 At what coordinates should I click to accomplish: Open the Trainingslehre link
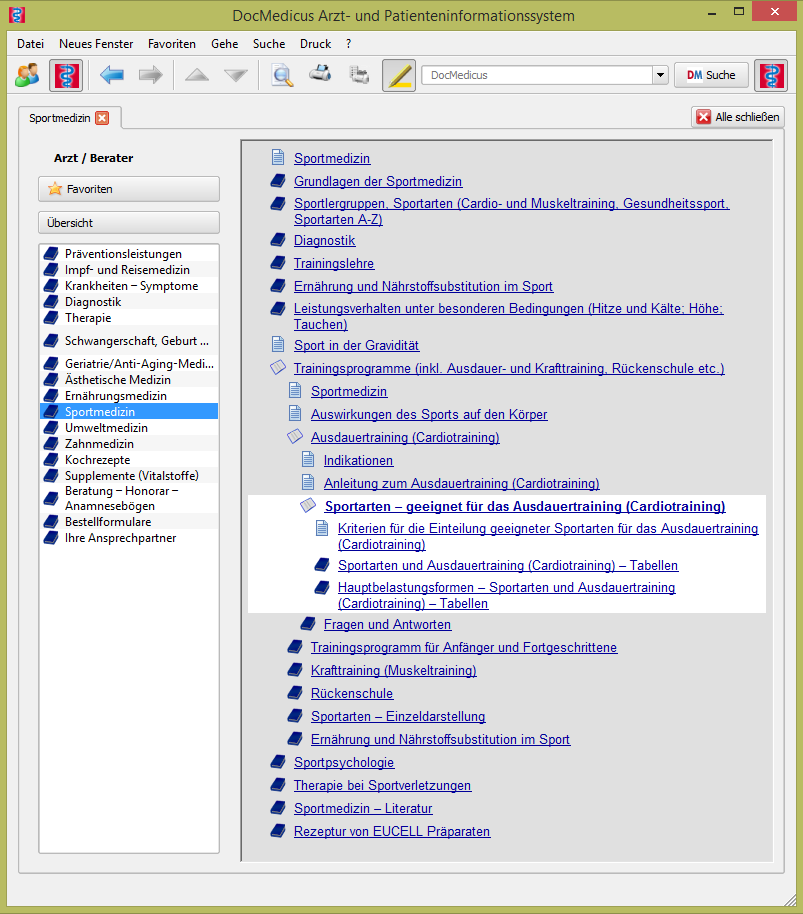point(334,263)
